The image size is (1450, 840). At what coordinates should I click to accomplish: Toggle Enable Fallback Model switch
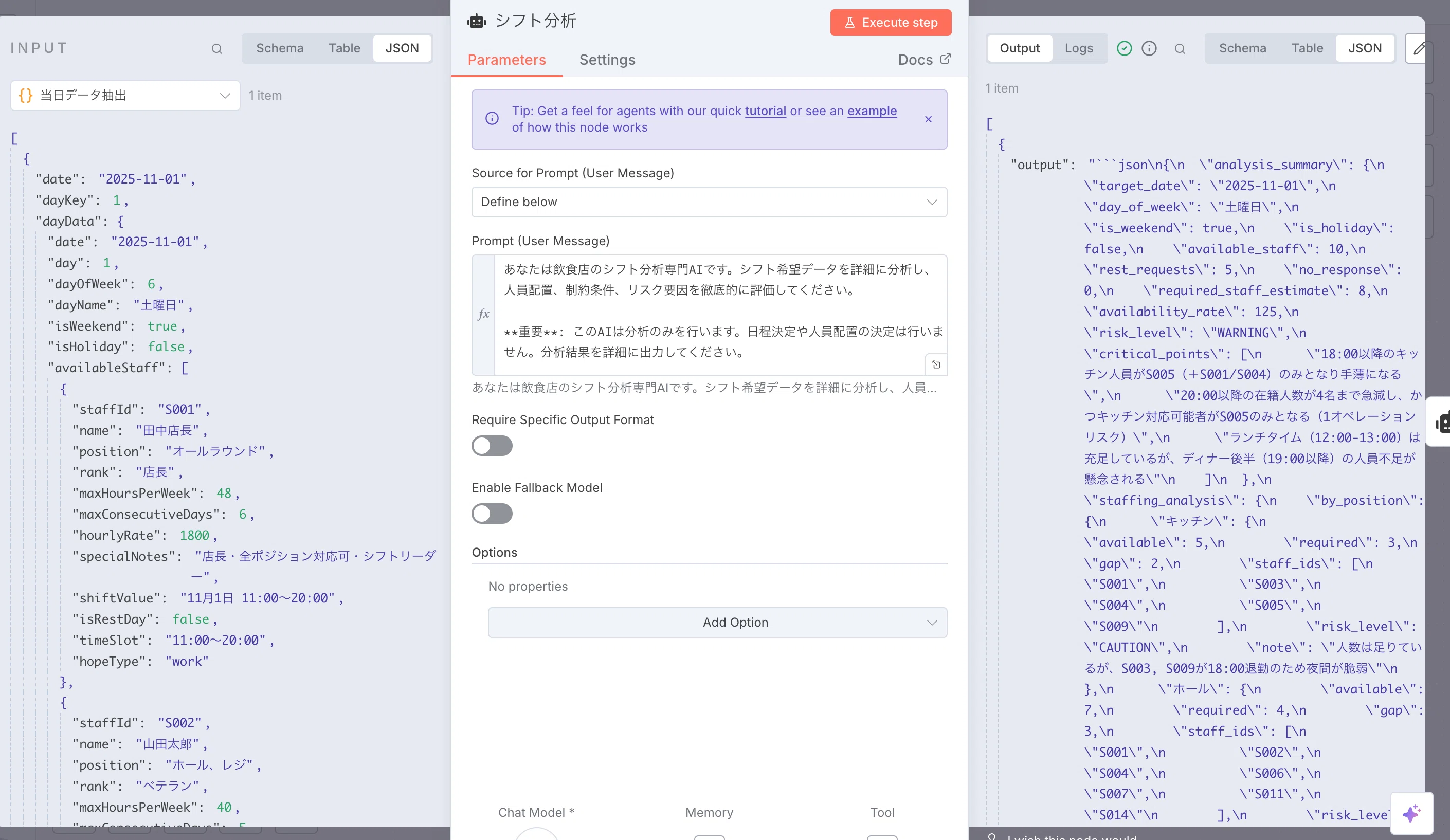click(492, 514)
